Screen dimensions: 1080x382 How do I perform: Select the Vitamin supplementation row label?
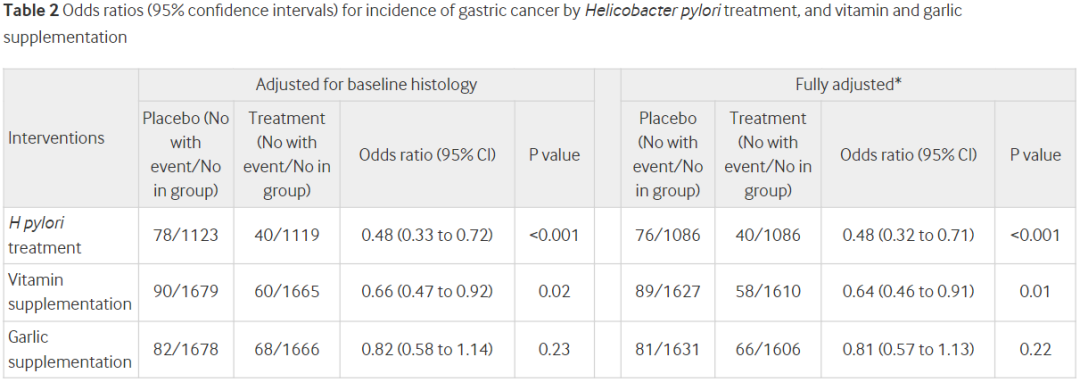(70, 292)
